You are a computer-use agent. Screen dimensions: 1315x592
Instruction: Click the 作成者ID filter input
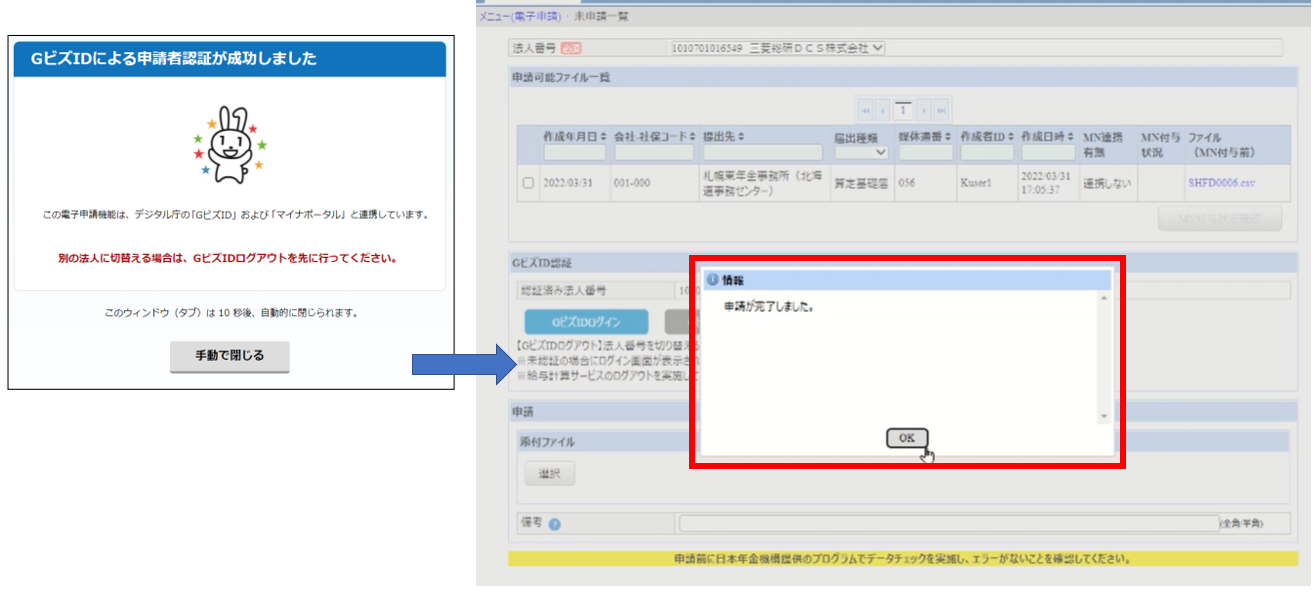tap(987, 153)
